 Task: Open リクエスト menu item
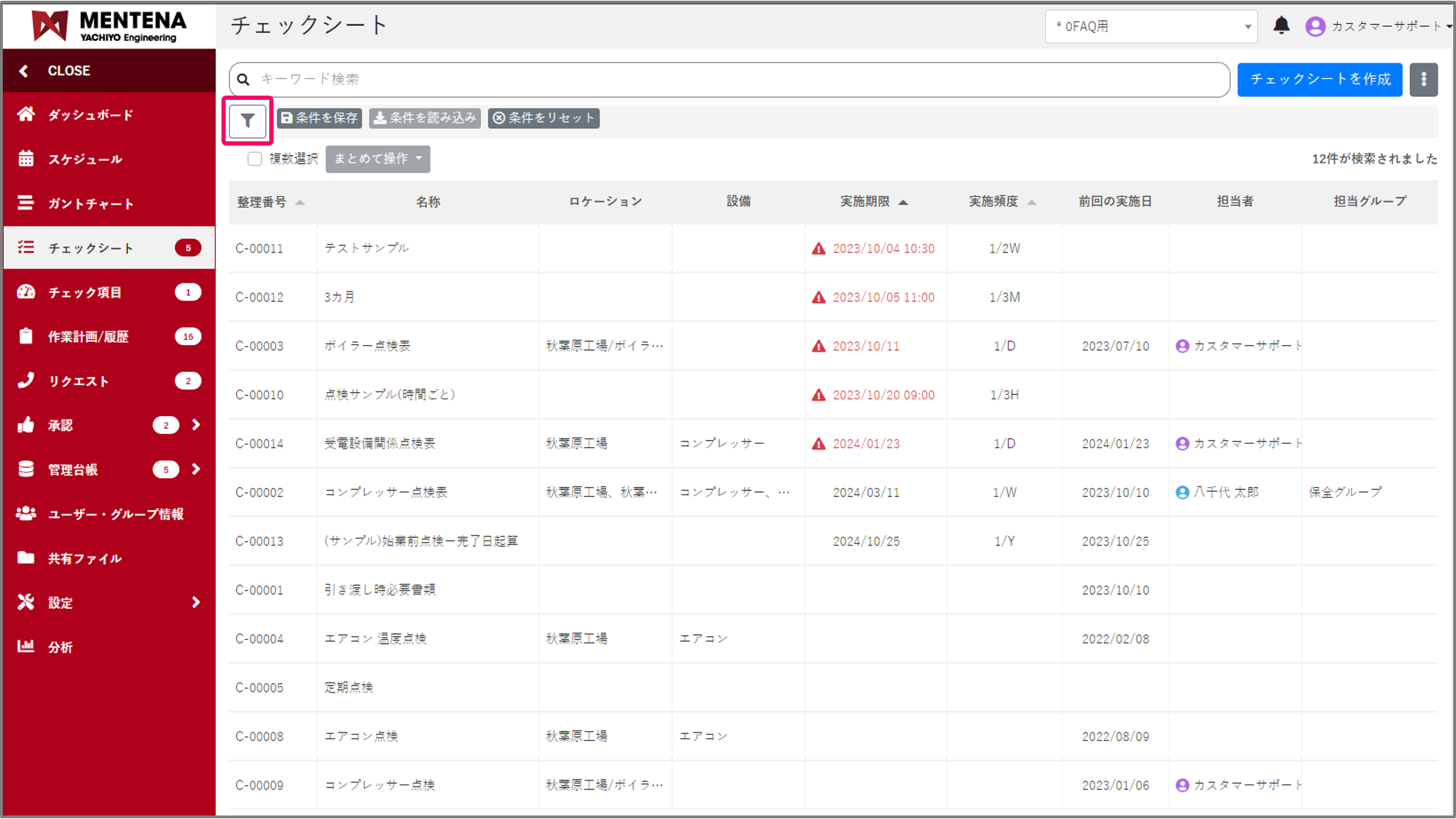click(x=78, y=381)
